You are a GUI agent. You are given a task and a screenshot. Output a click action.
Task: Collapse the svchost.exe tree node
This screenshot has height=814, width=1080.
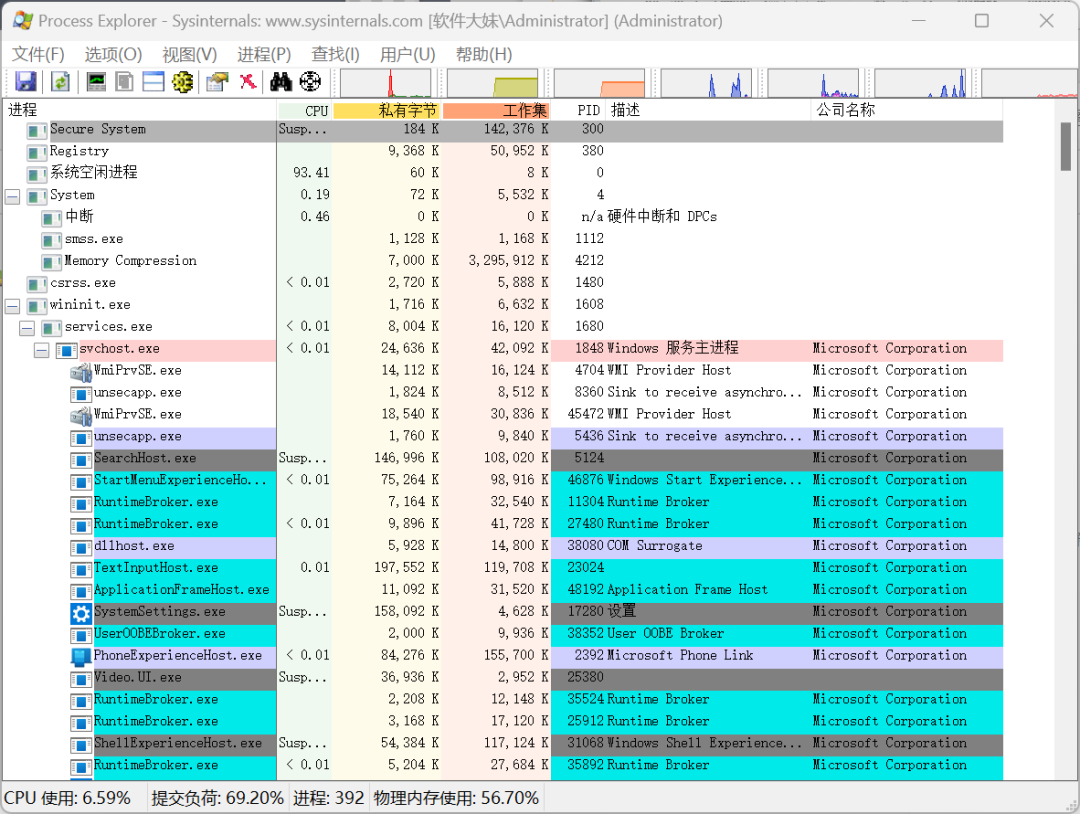point(42,350)
